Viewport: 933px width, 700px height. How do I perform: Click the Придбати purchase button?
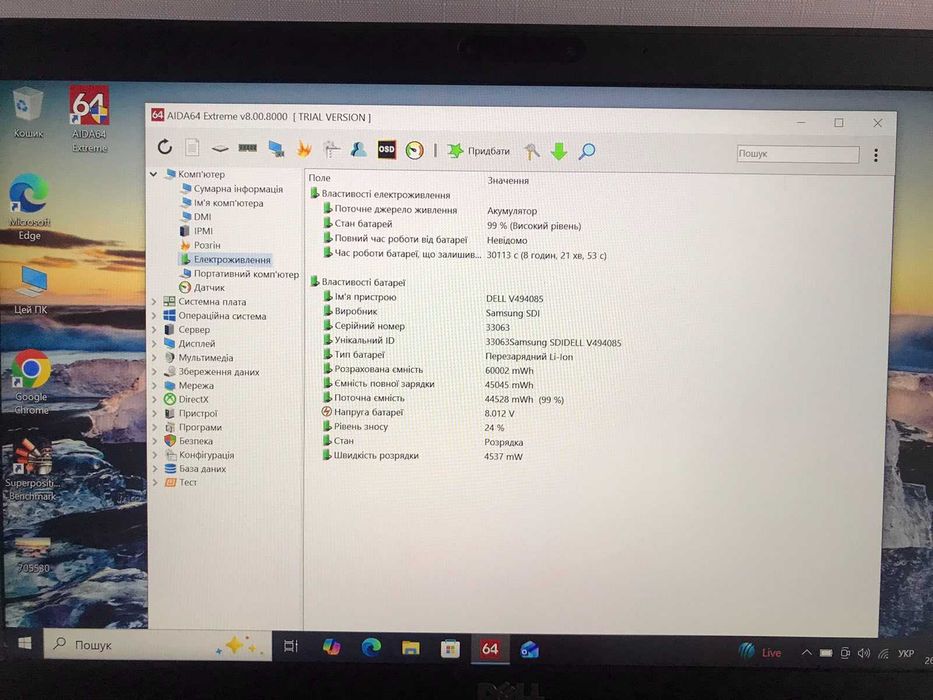pyautogui.click(x=479, y=151)
